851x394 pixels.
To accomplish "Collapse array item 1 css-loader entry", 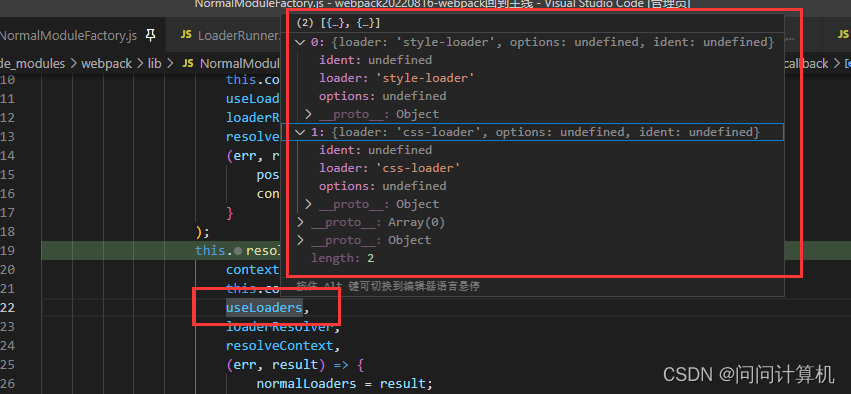I will tap(300, 132).
